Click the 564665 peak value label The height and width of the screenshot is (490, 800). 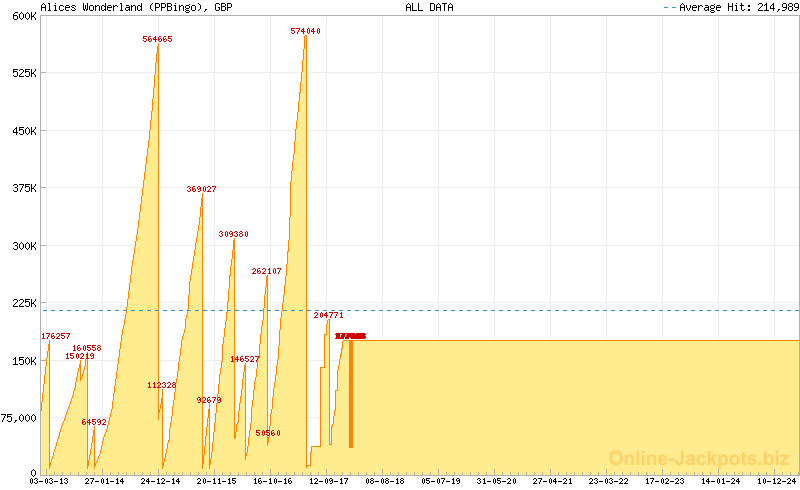click(x=157, y=39)
